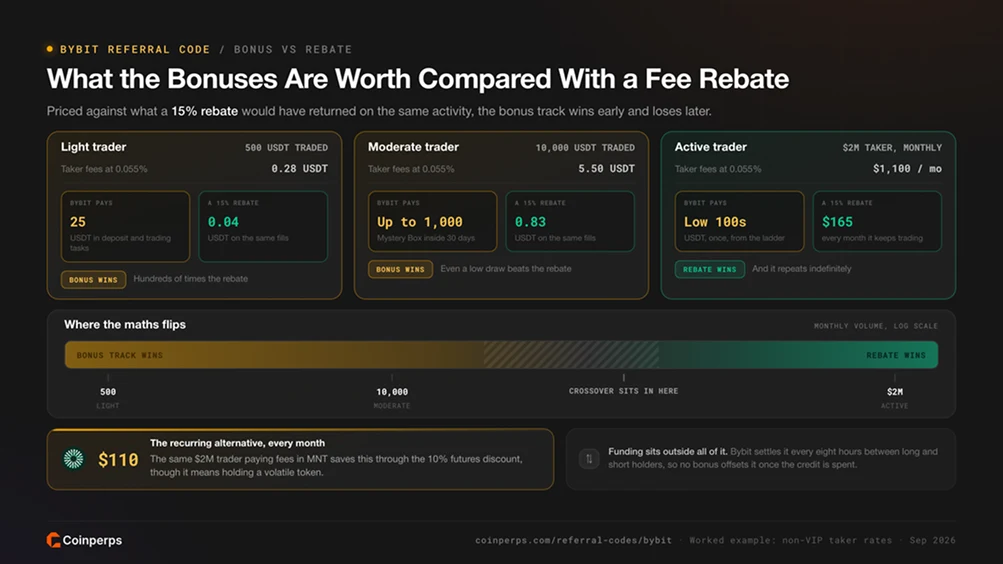Image resolution: width=1003 pixels, height=564 pixels.
Task: Click the 500 Light tick marker
Action: coord(108,393)
